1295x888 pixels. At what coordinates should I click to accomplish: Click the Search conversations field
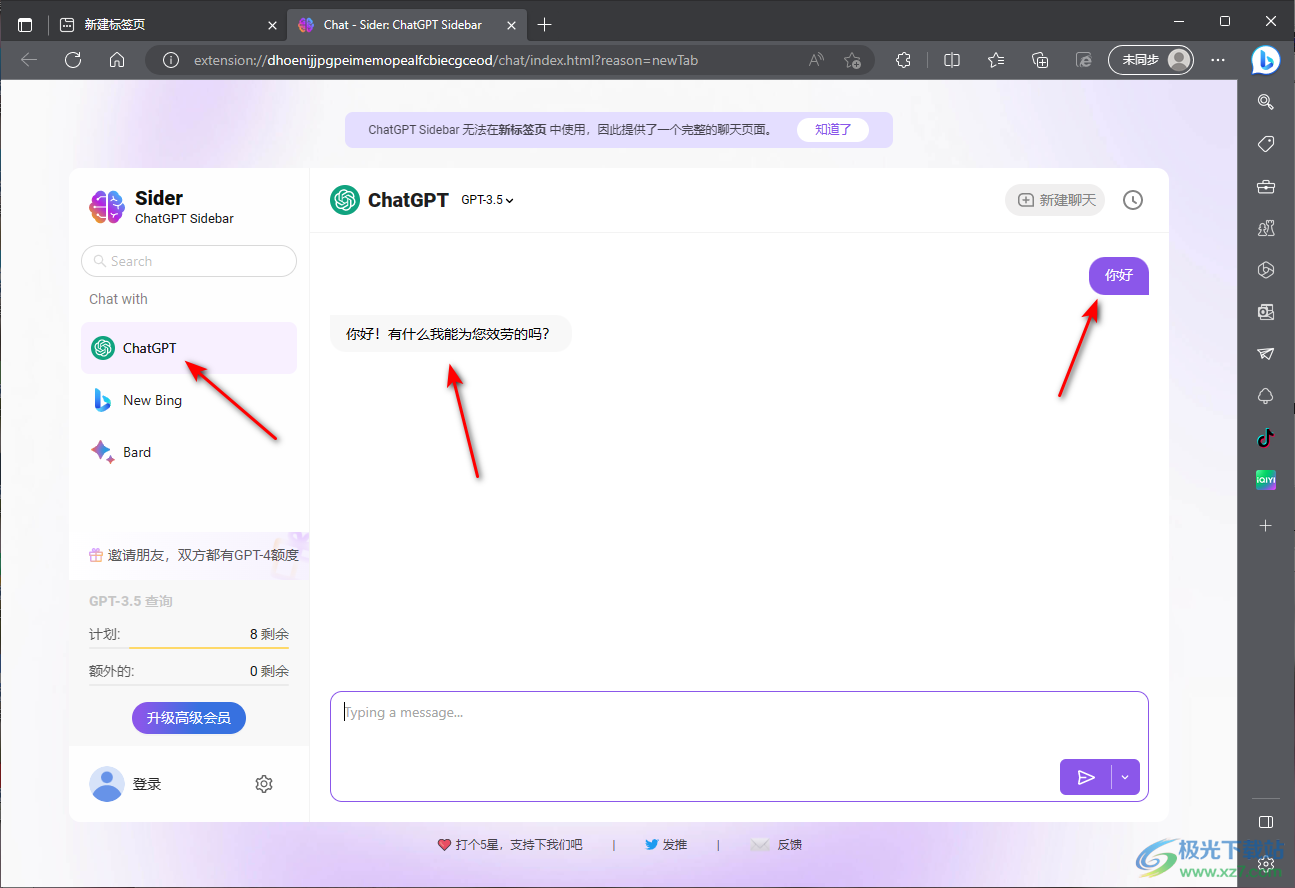coord(189,261)
